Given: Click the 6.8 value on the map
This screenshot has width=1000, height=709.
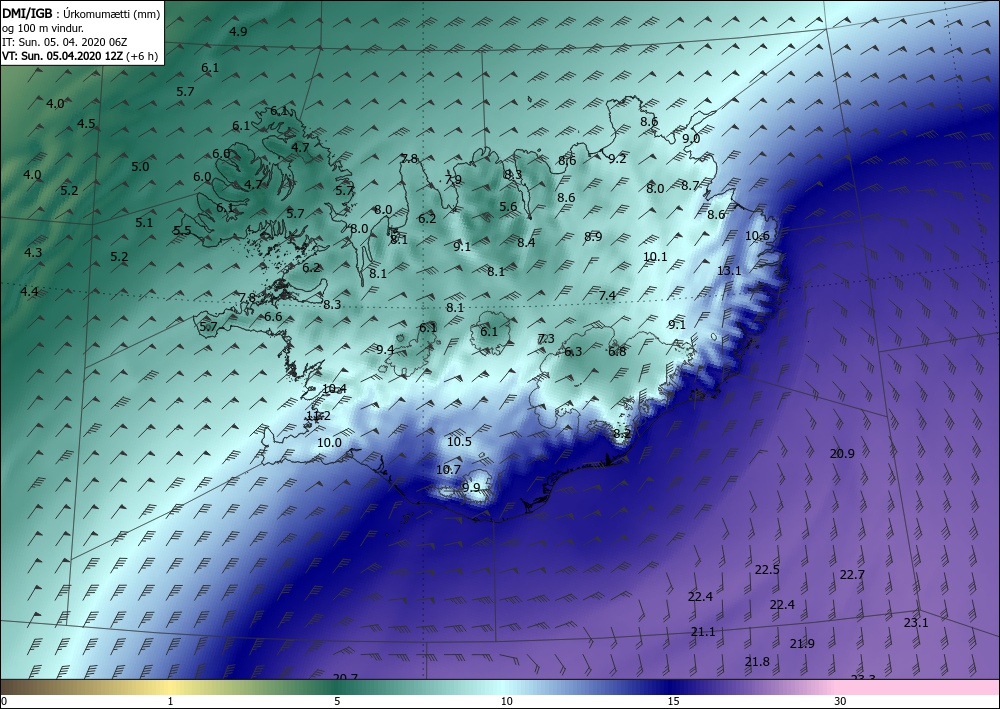Looking at the screenshot, I should pyautogui.click(x=617, y=351).
